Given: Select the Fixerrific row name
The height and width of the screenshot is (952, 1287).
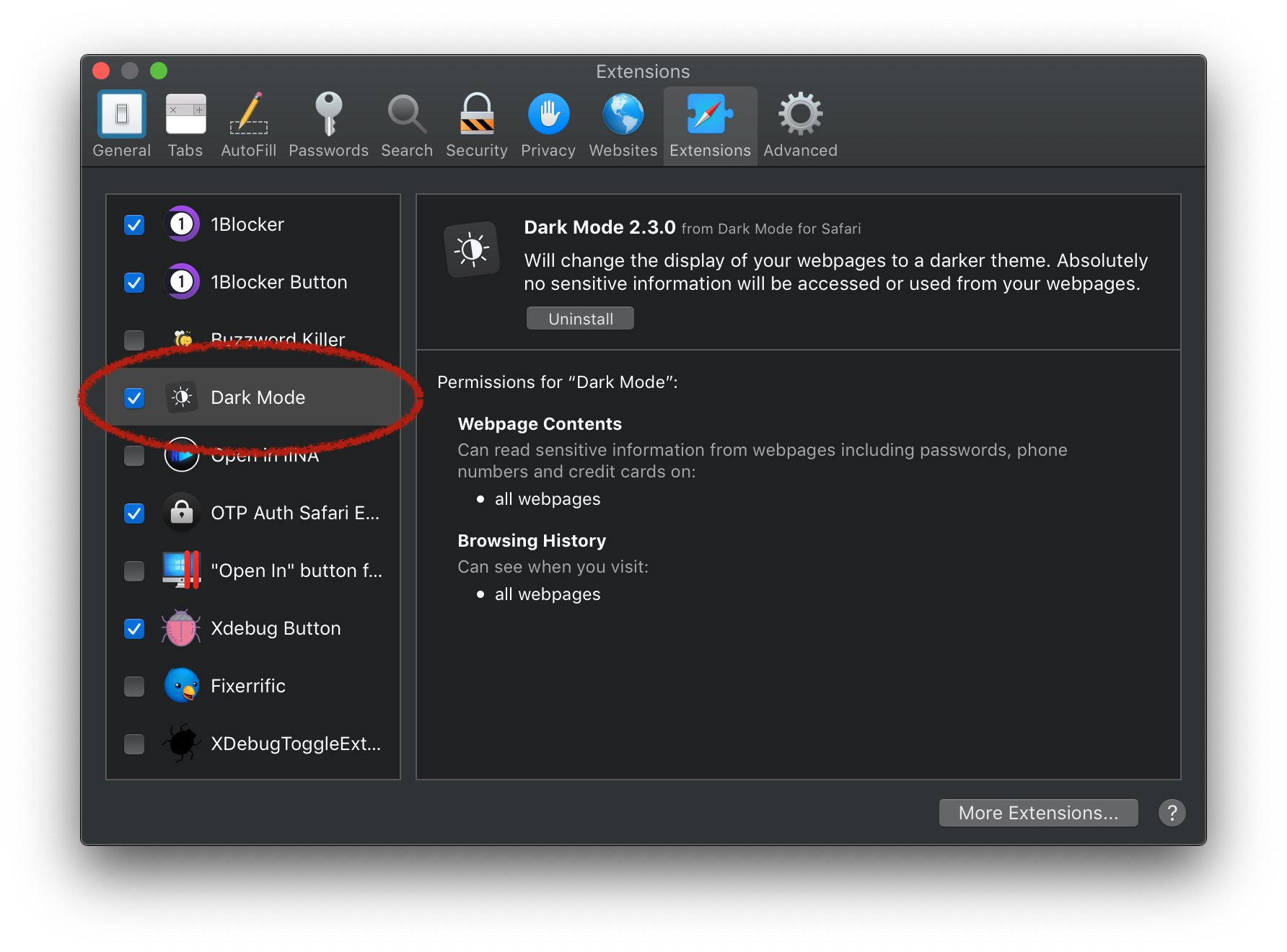Looking at the screenshot, I should click(x=248, y=686).
